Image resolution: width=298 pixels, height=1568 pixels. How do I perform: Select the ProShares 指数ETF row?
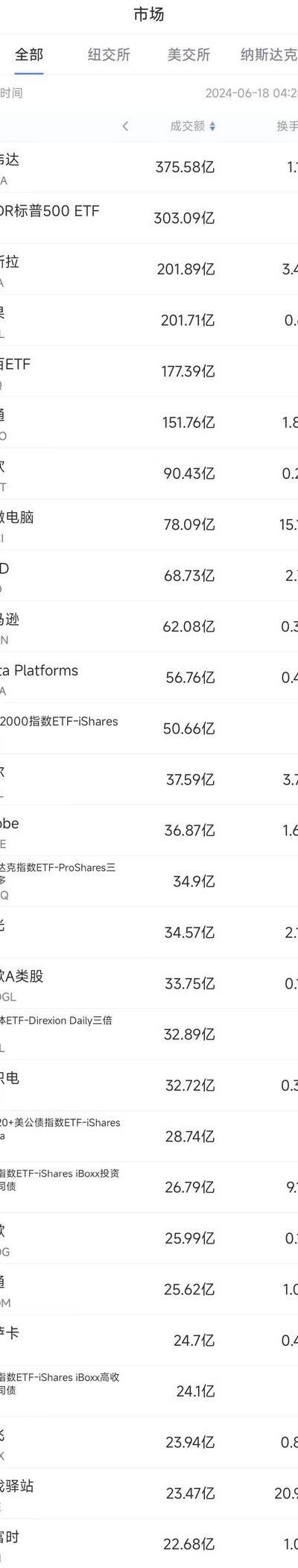tap(149, 881)
